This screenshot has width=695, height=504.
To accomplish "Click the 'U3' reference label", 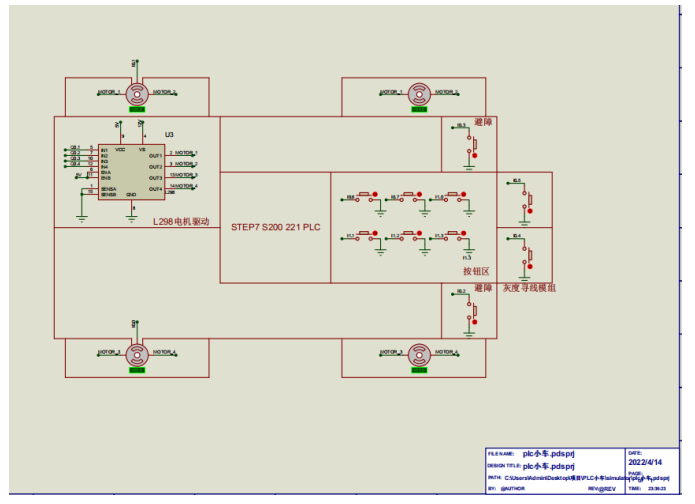I will [x=169, y=135].
